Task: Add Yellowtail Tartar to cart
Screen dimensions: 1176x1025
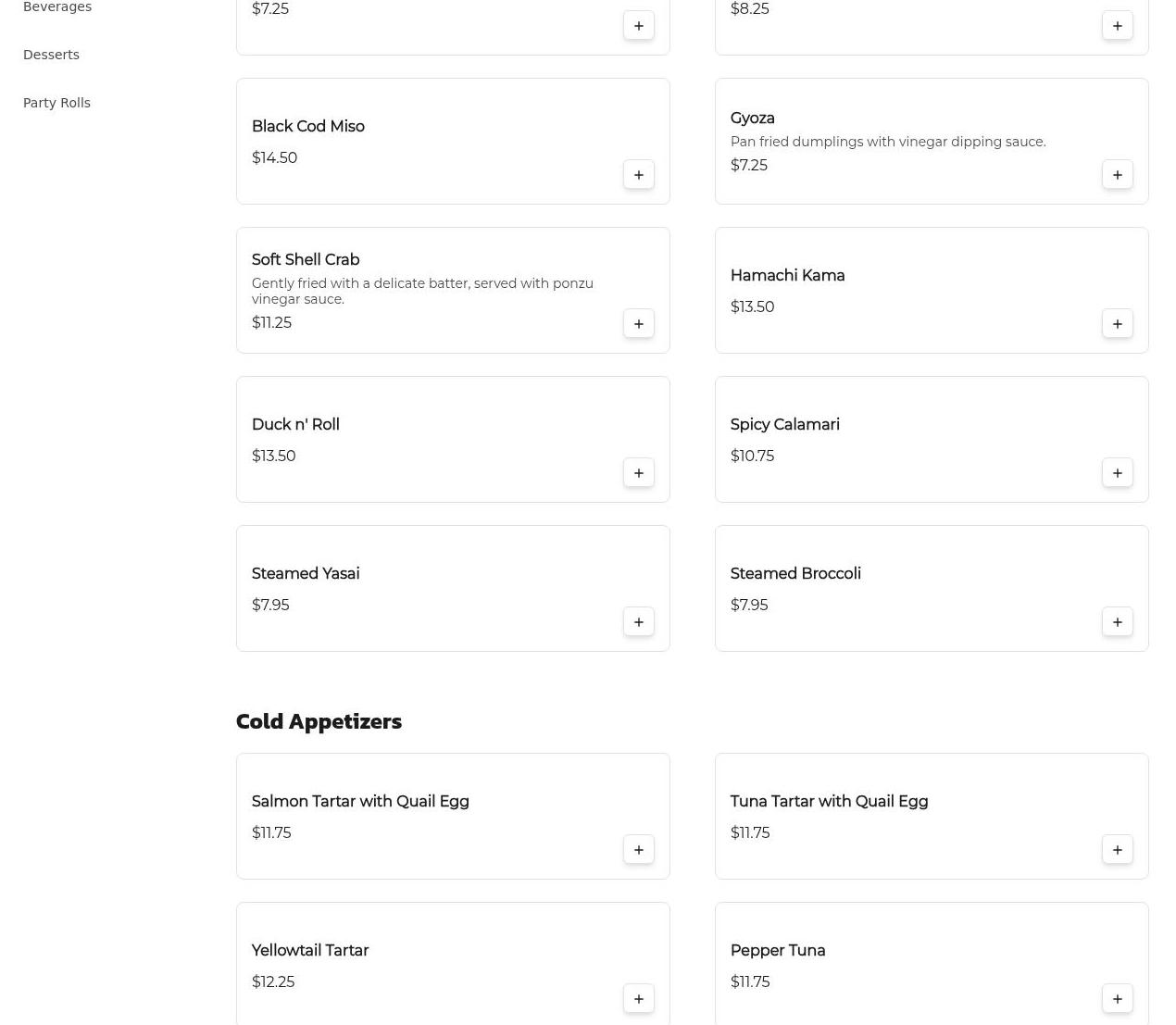Action: tap(638, 999)
